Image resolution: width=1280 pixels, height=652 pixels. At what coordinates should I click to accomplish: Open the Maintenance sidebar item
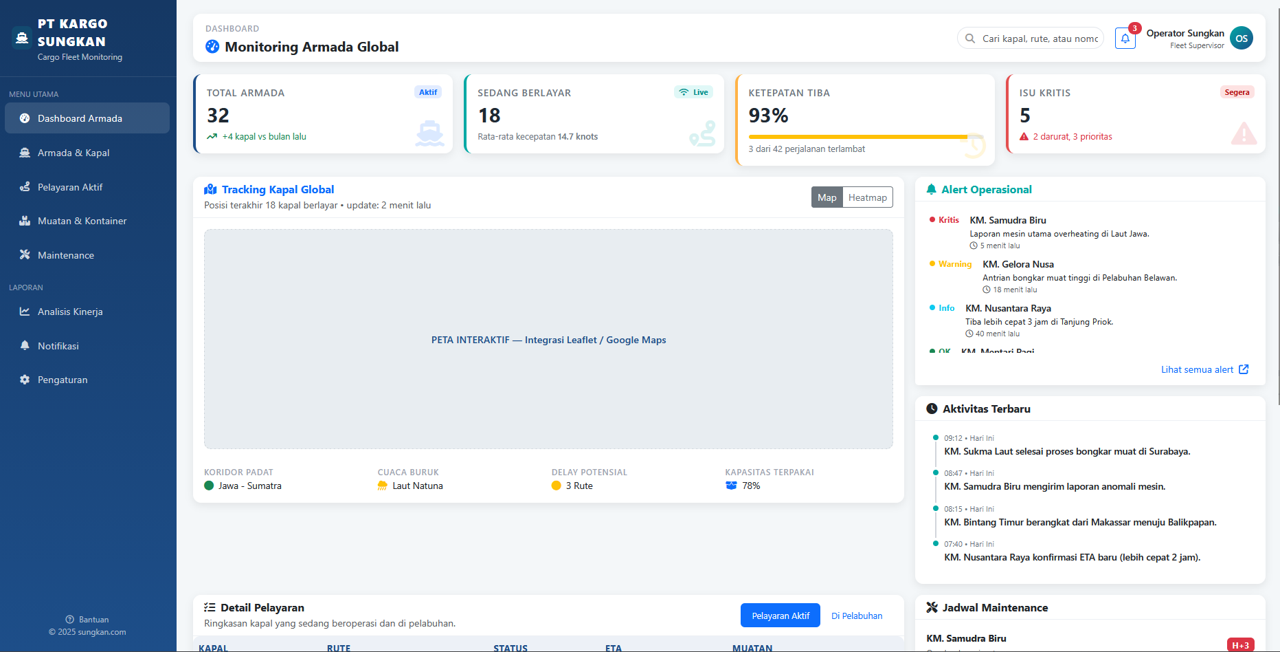click(x=65, y=255)
